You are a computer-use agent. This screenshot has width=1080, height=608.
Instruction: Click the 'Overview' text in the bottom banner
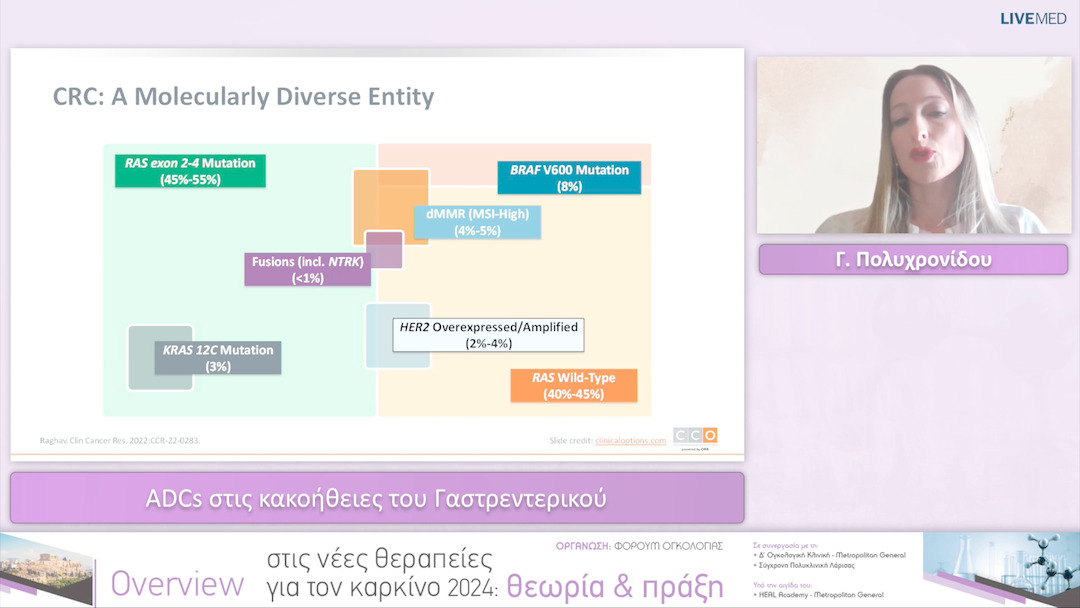click(x=177, y=585)
